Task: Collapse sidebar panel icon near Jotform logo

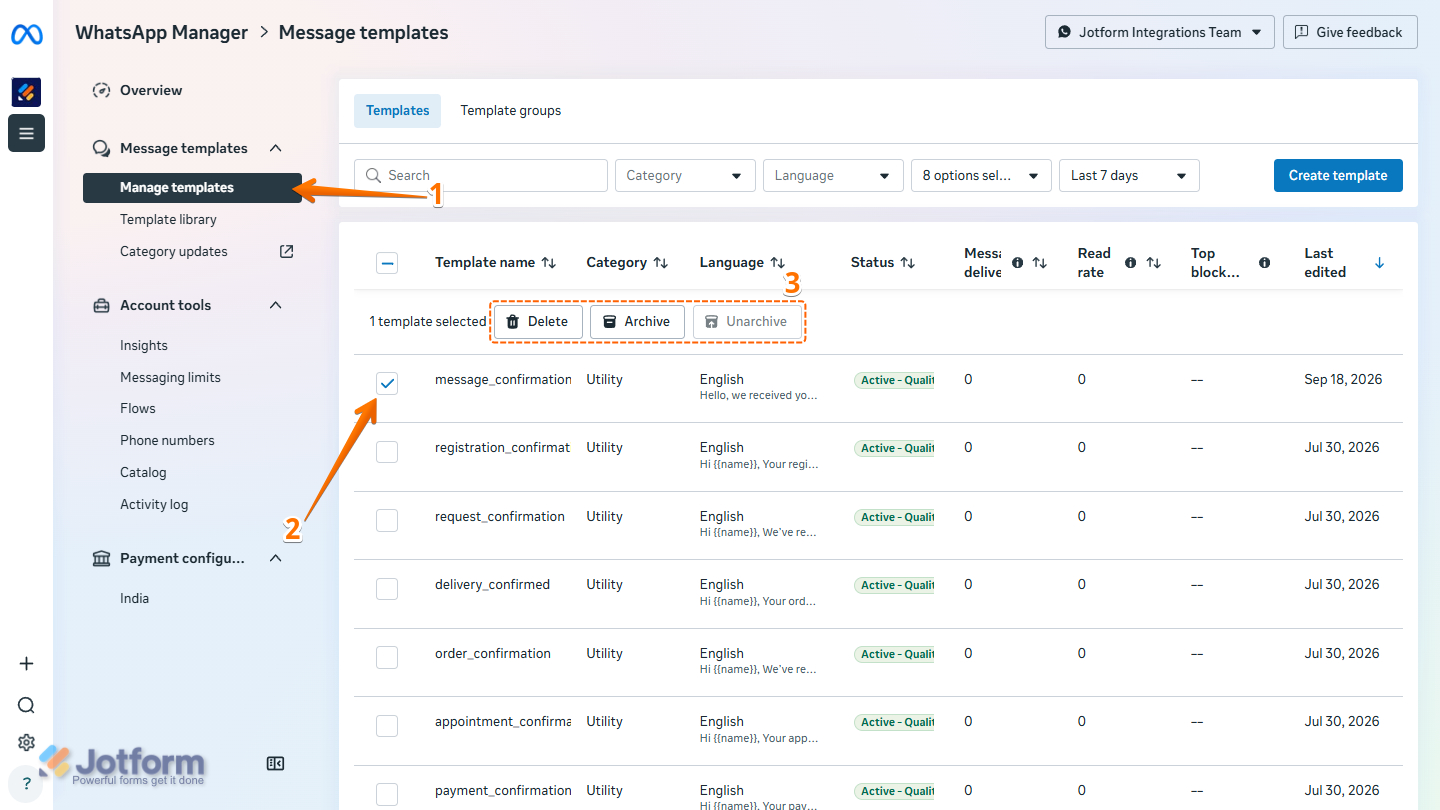Action: [276, 764]
